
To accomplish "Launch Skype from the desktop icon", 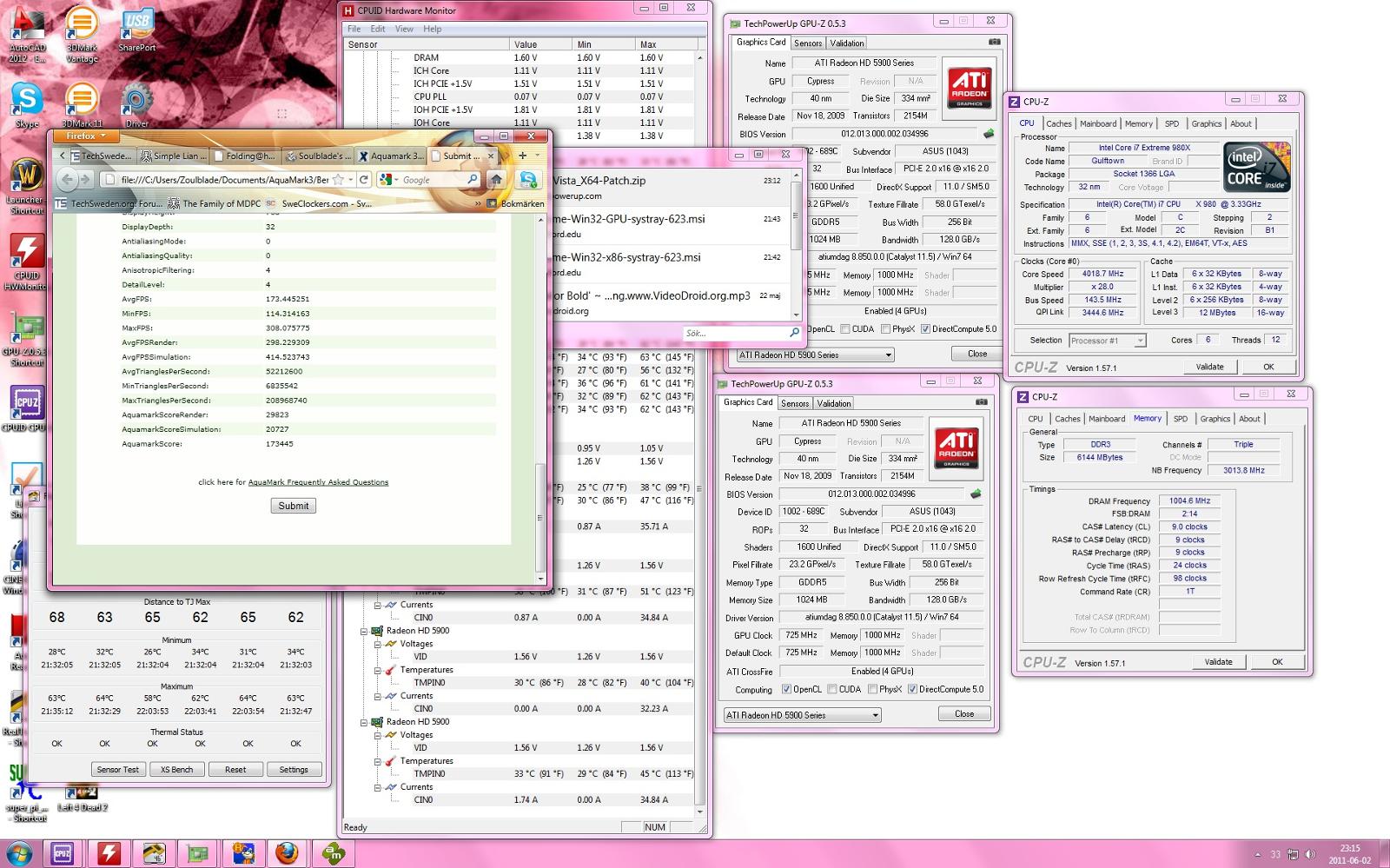I will tap(26, 106).
